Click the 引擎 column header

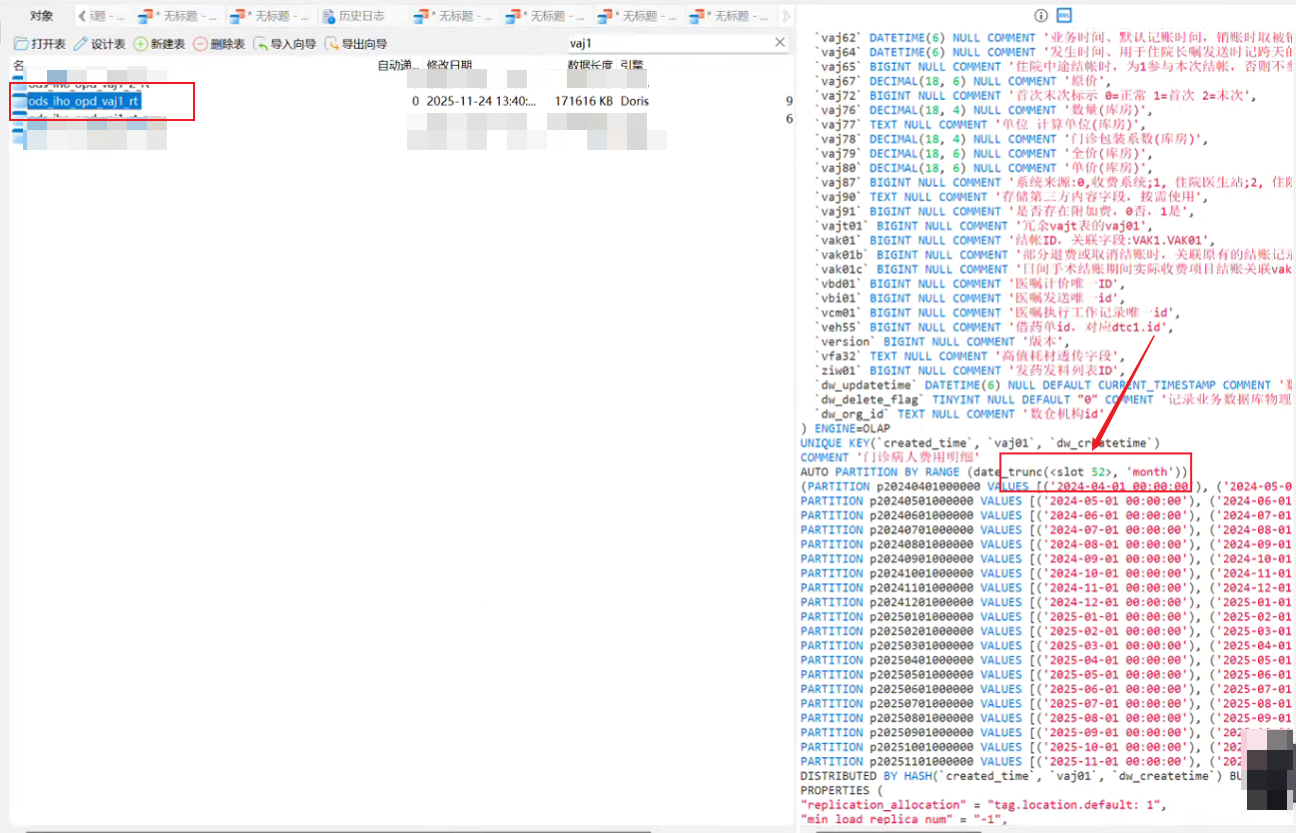(632, 65)
